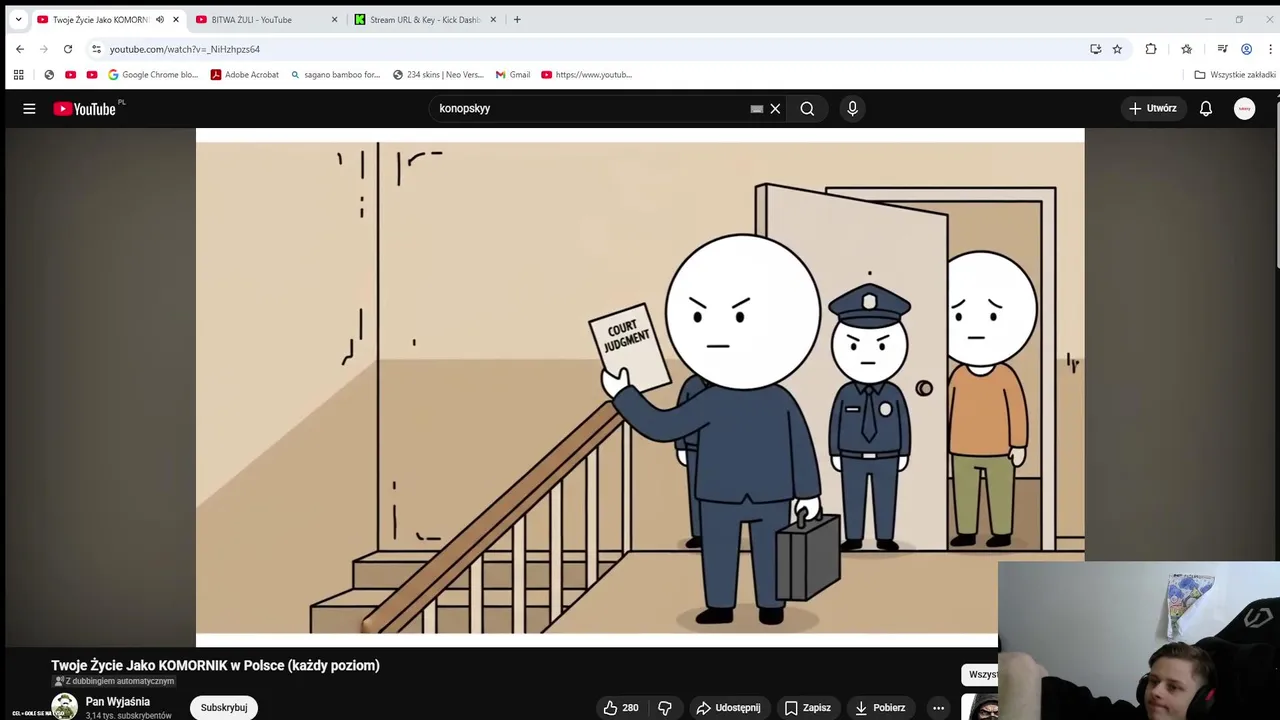
Task: Open media controls music icon
Action: coord(1222,49)
